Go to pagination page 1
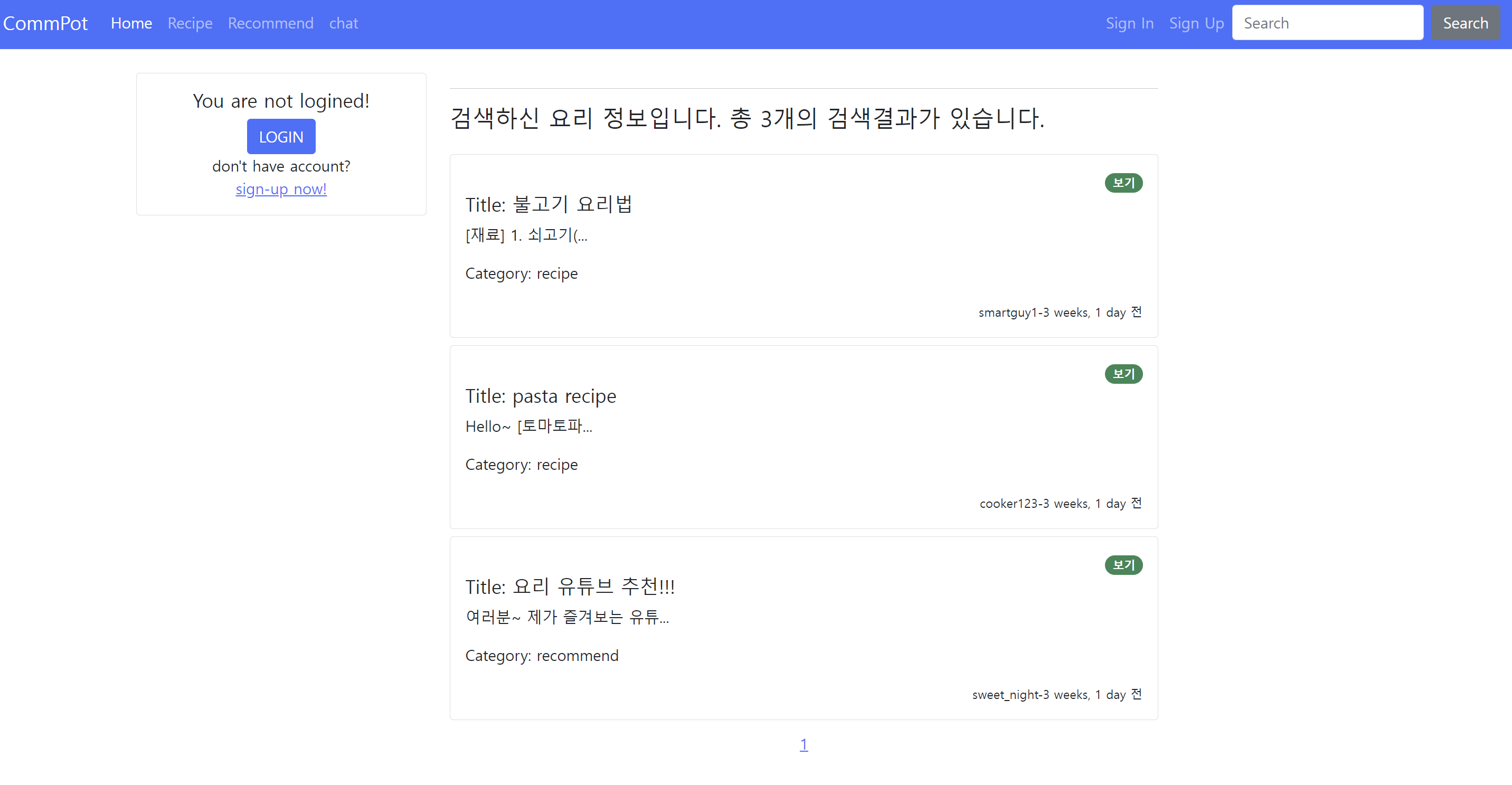Viewport: 1512px width, 785px height. (803, 744)
